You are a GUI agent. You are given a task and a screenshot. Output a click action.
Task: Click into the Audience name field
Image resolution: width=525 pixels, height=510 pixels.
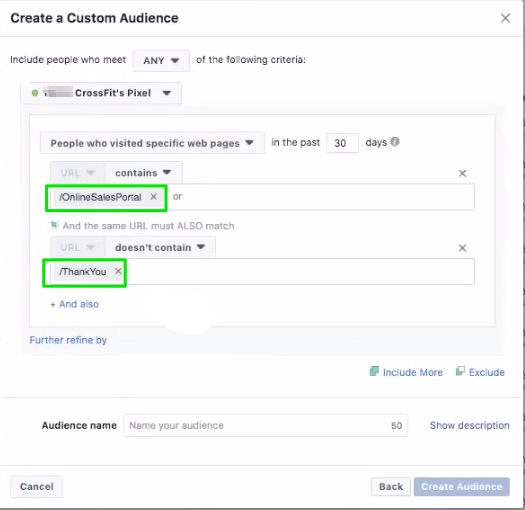(x=266, y=425)
